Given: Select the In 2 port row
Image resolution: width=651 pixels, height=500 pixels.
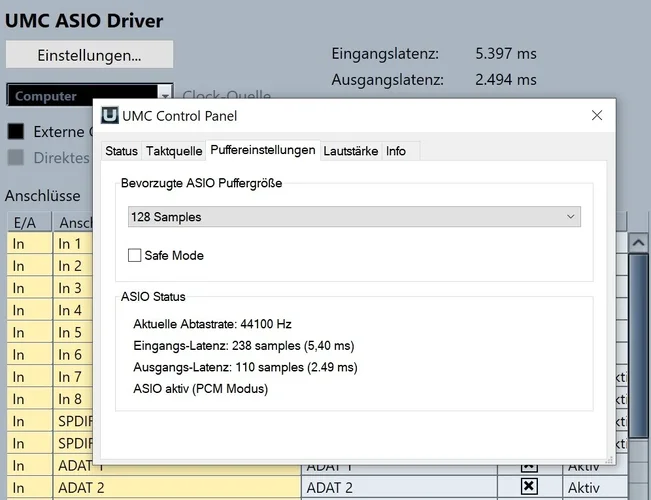Looking at the screenshot, I should pyautogui.click(x=50, y=266).
